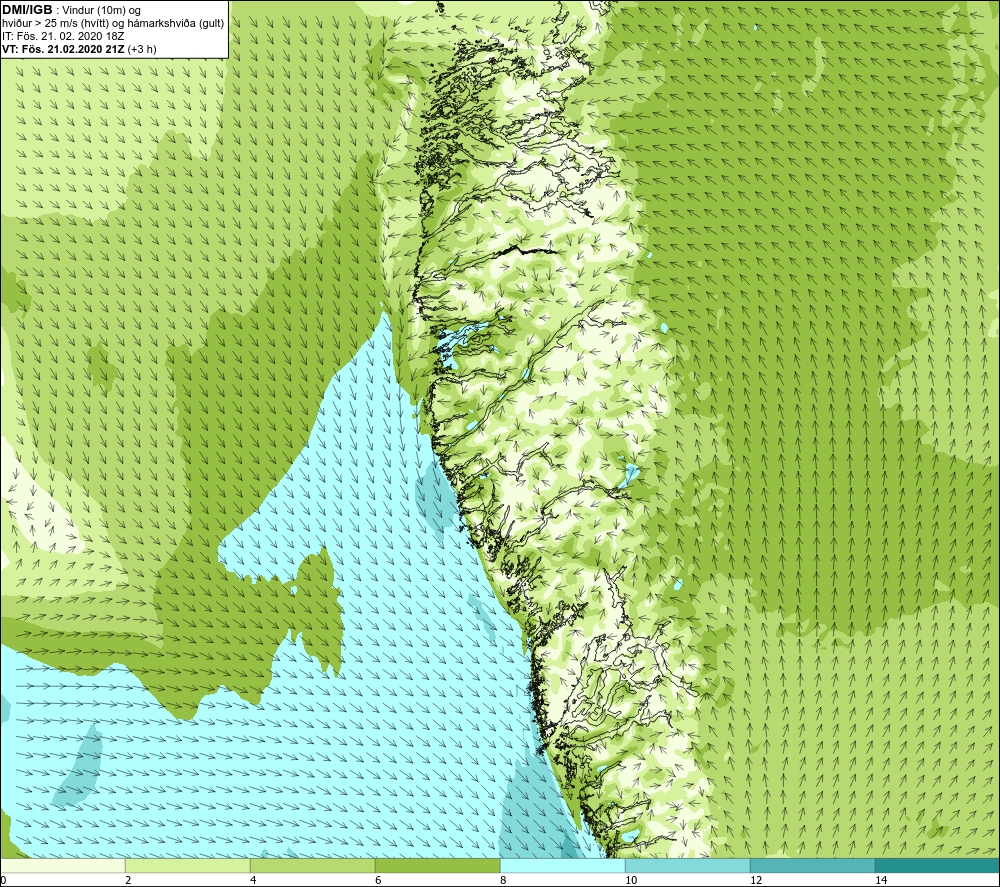
Task: Click the scale label 8
Action: (503, 880)
